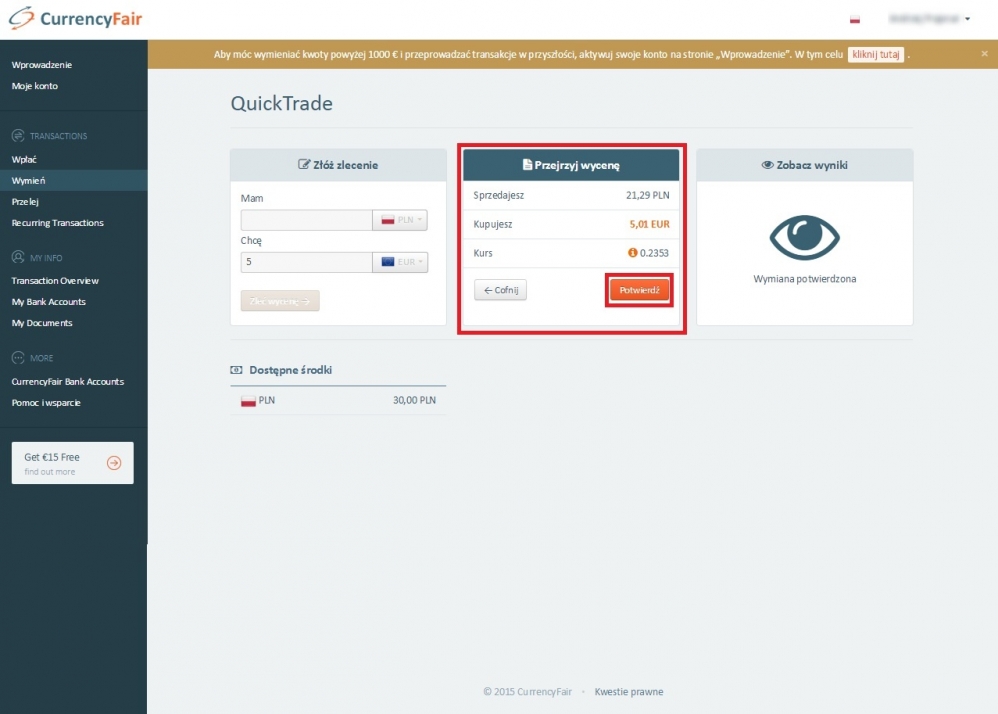Click the document icon in Przejrzyj wycenę header
This screenshot has height=714, width=998.
tap(528, 165)
